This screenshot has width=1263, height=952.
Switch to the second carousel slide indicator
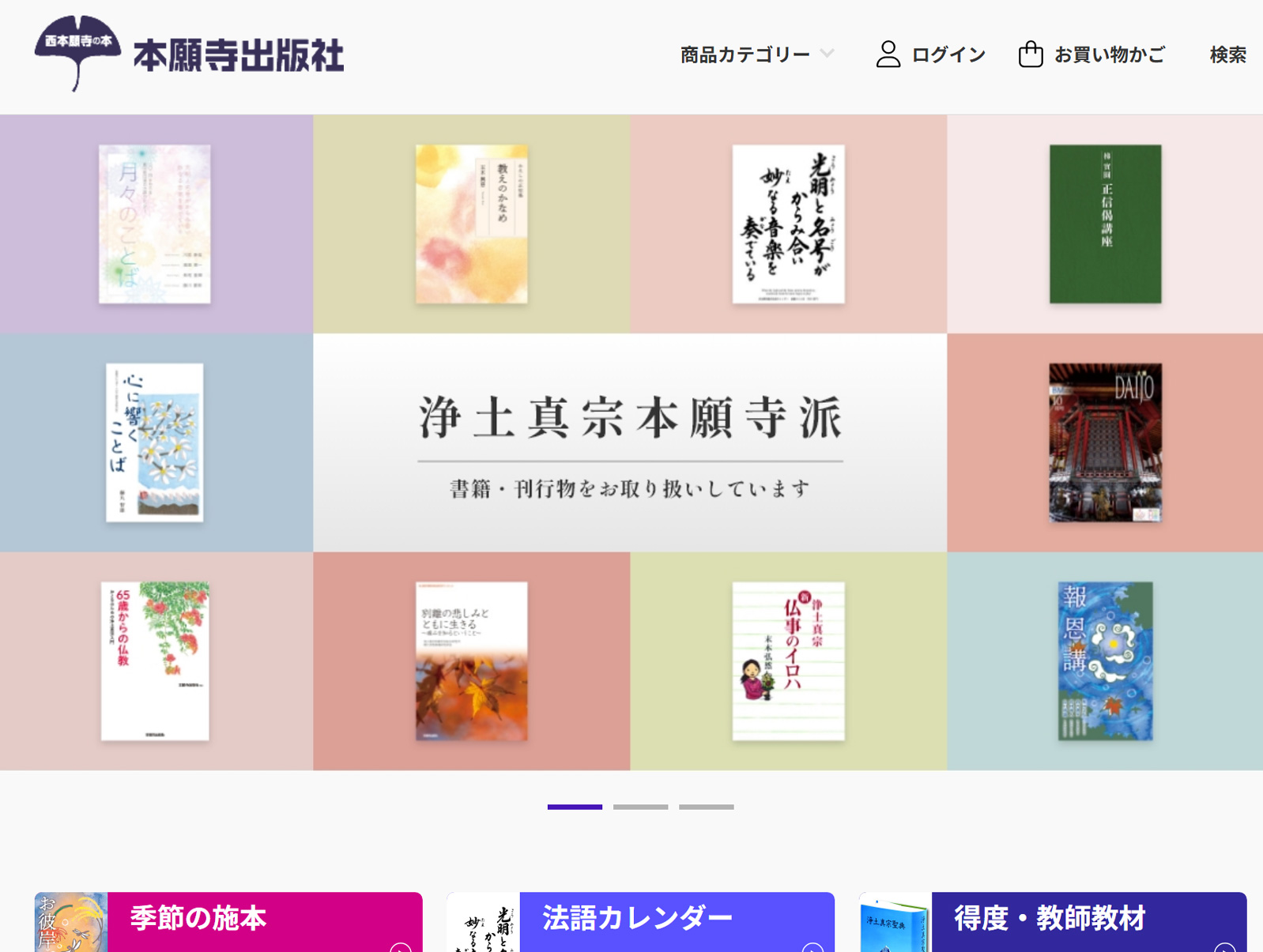coord(640,807)
